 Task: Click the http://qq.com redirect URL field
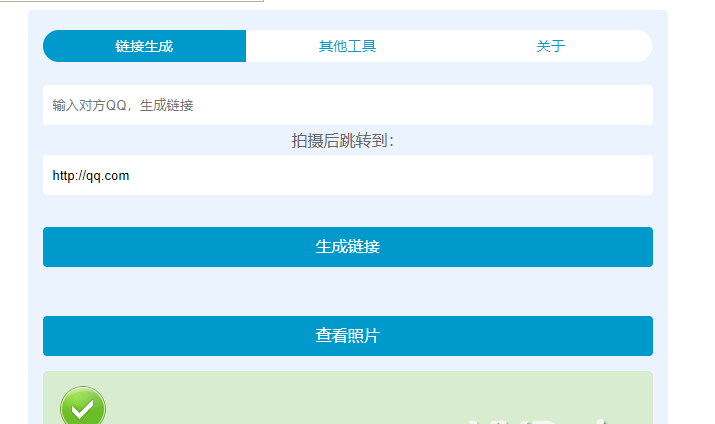[347, 176]
